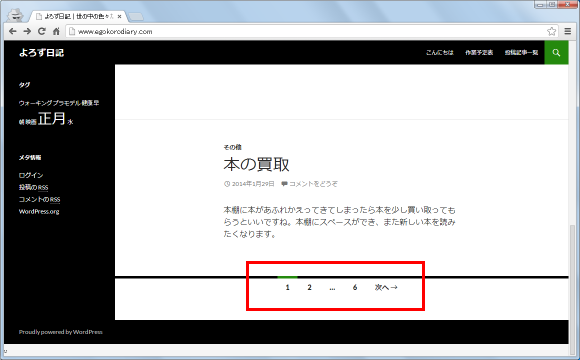580x360 pixels.
Task: Click the タグ widget heading
Action: pos(24,85)
